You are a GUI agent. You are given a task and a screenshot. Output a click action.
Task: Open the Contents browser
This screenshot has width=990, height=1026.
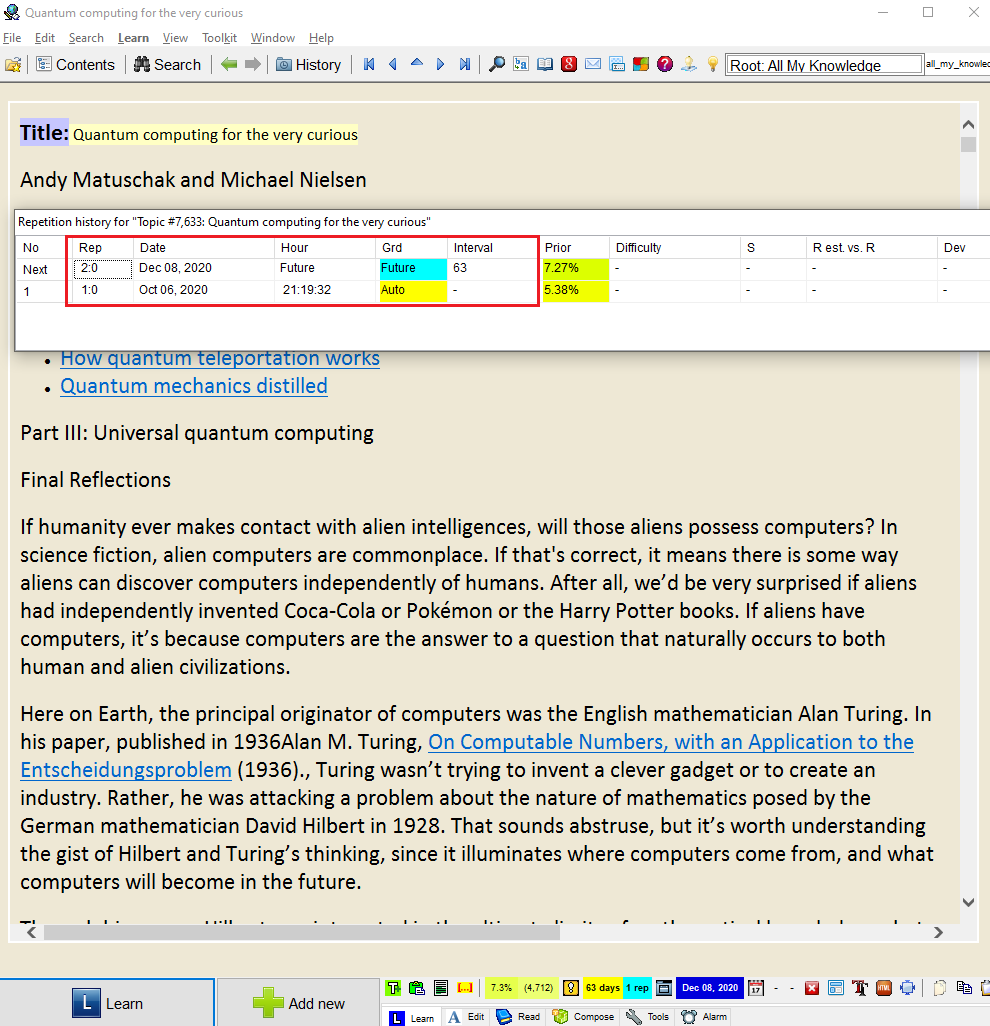(x=76, y=65)
